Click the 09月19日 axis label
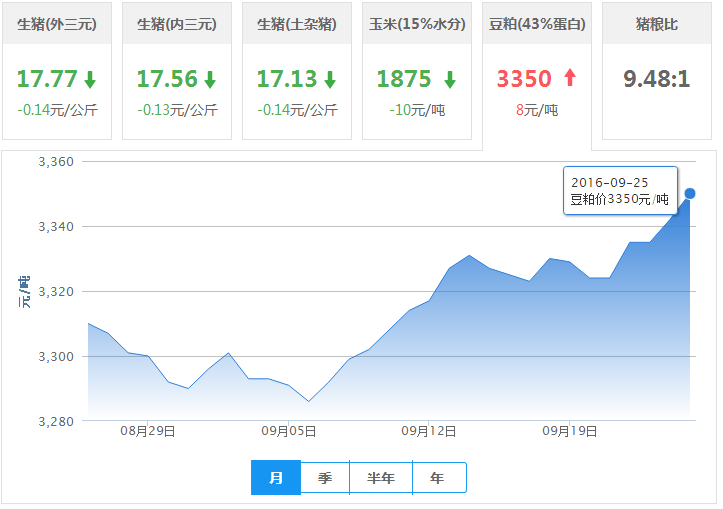 coord(569,432)
